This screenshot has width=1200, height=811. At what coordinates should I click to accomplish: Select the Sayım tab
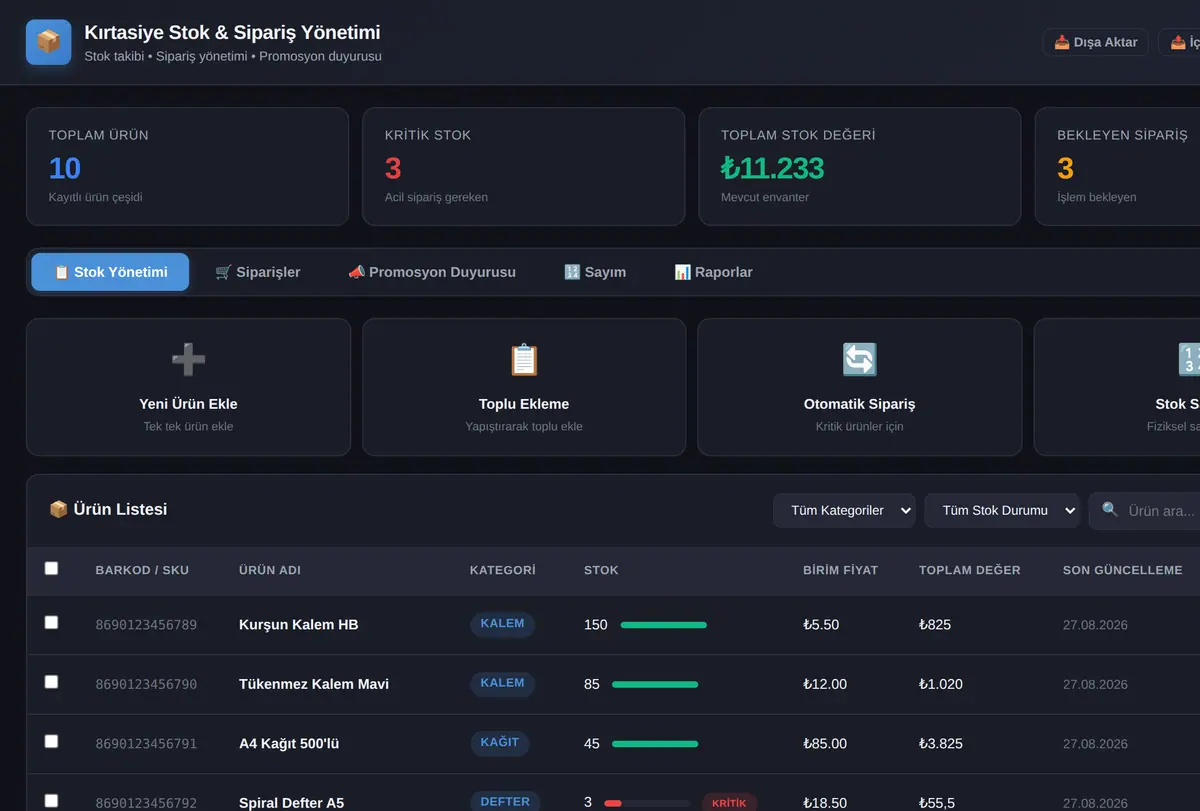tap(595, 272)
